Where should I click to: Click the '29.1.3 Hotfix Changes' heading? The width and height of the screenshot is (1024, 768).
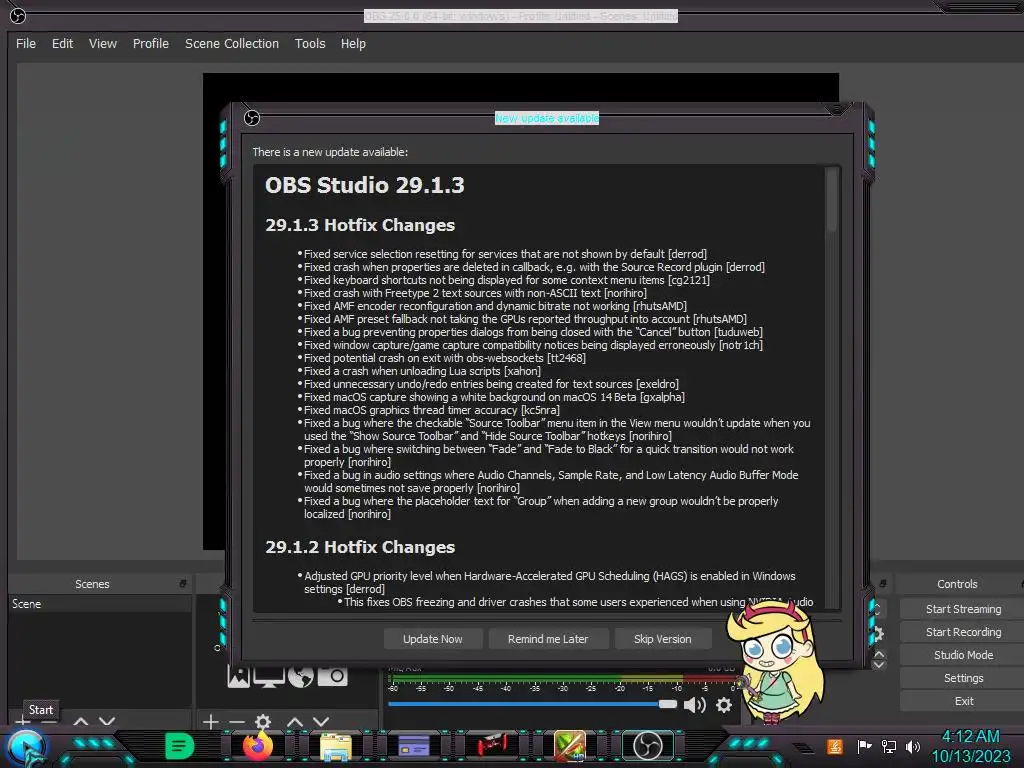click(x=360, y=225)
